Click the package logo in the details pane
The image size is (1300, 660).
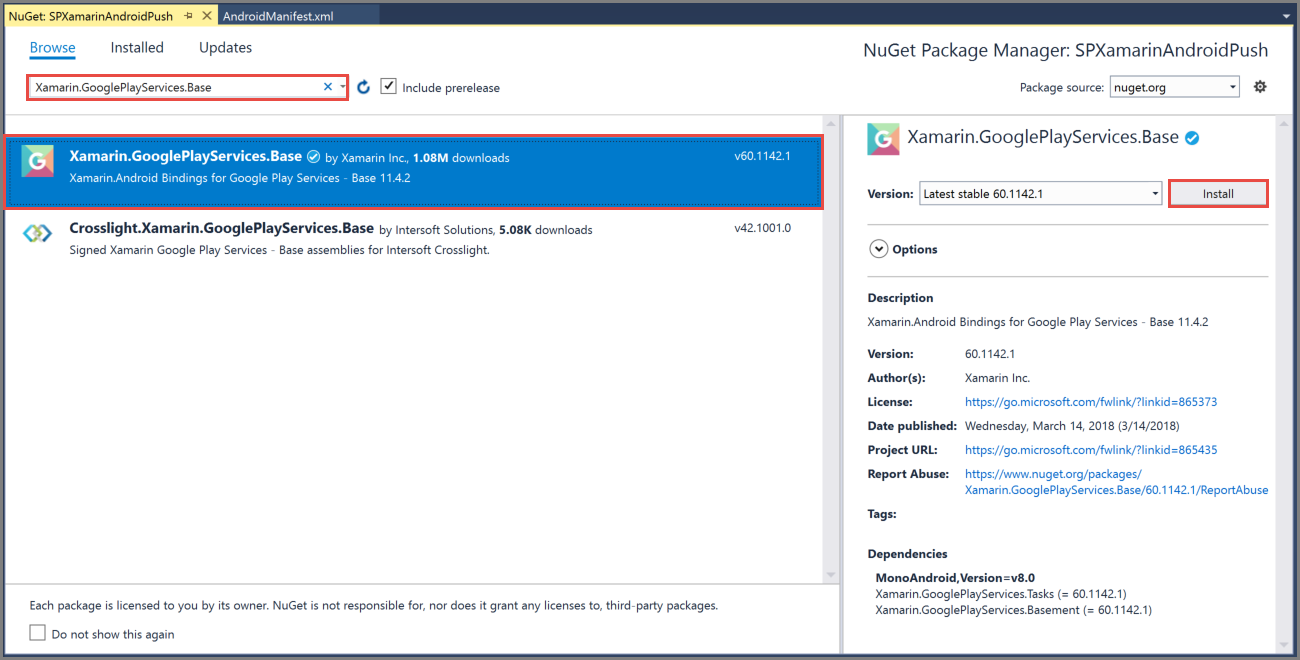point(883,139)
